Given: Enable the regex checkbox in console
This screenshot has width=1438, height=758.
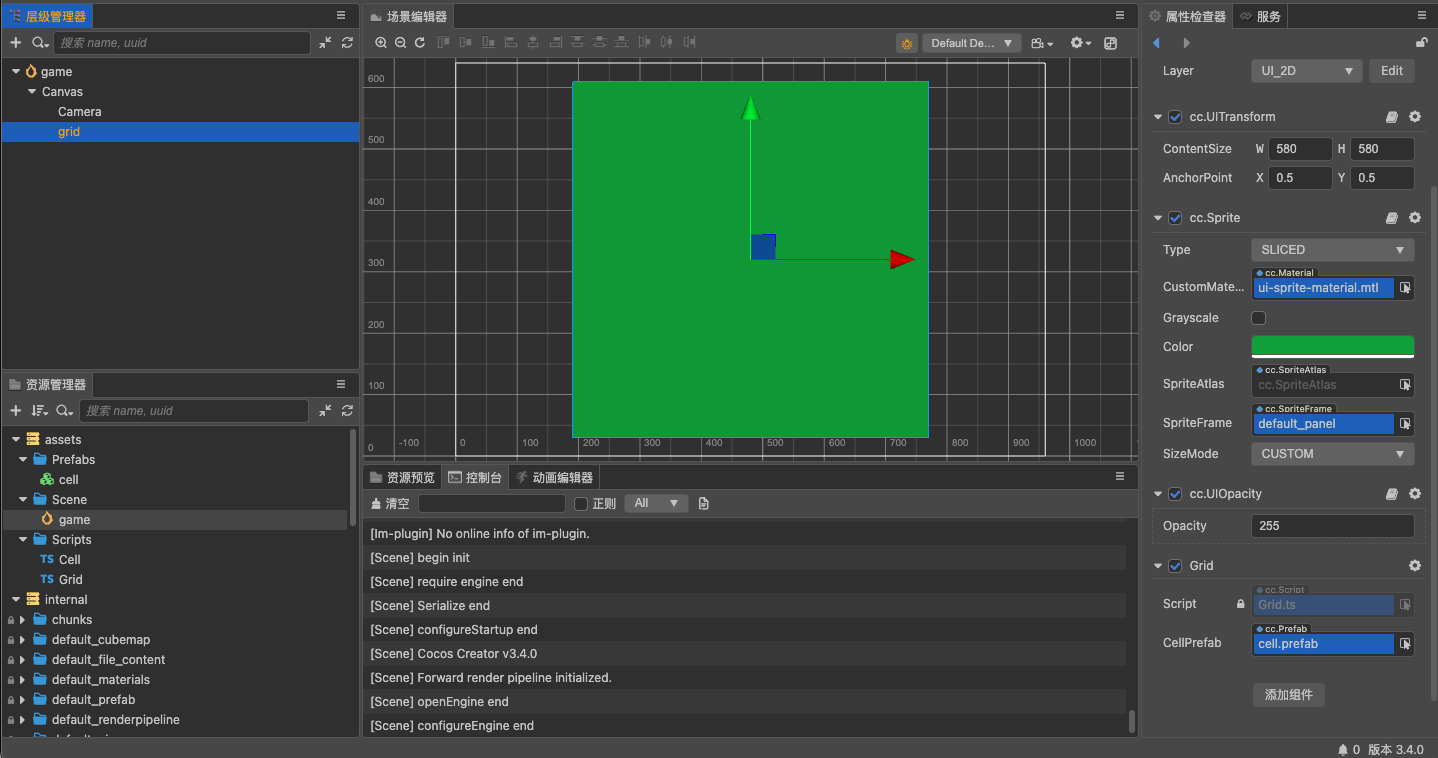Looking at the screenshot, I should 581,504.
